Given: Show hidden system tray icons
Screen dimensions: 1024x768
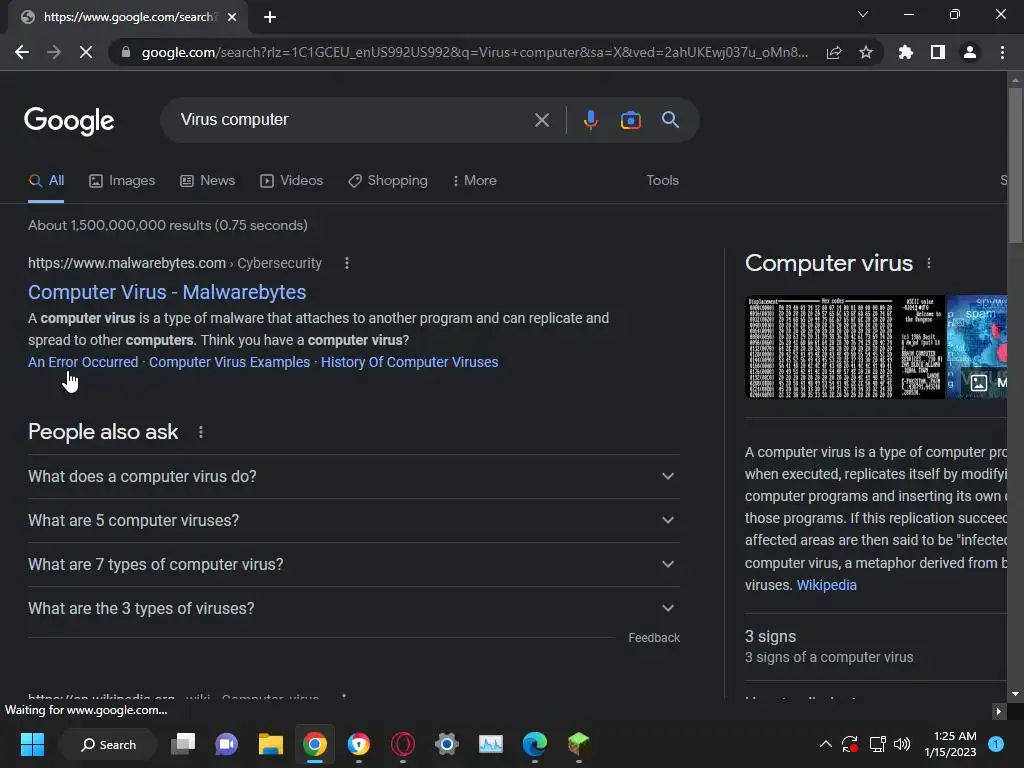Looking at the screenshot, I should click(825, 744).
